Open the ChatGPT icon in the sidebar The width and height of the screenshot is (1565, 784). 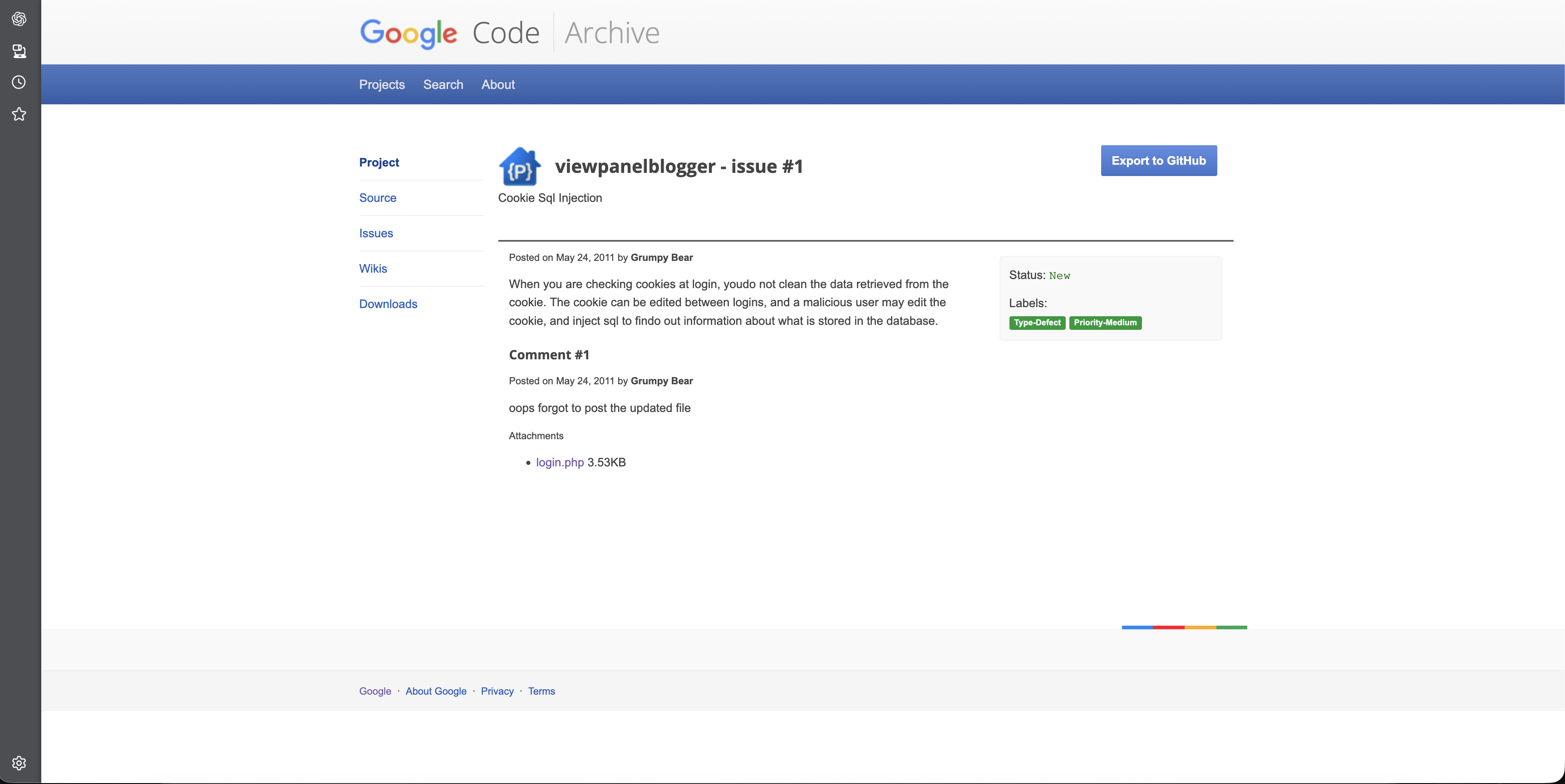pos(19,19)
